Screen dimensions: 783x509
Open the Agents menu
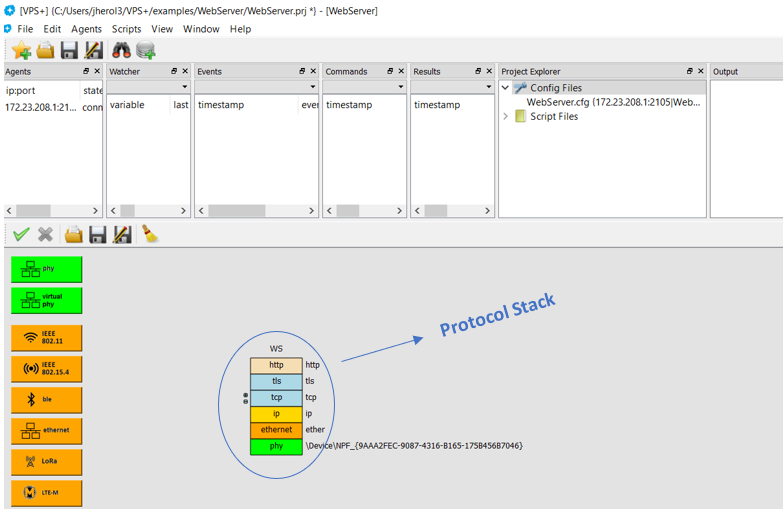[86, 29]
